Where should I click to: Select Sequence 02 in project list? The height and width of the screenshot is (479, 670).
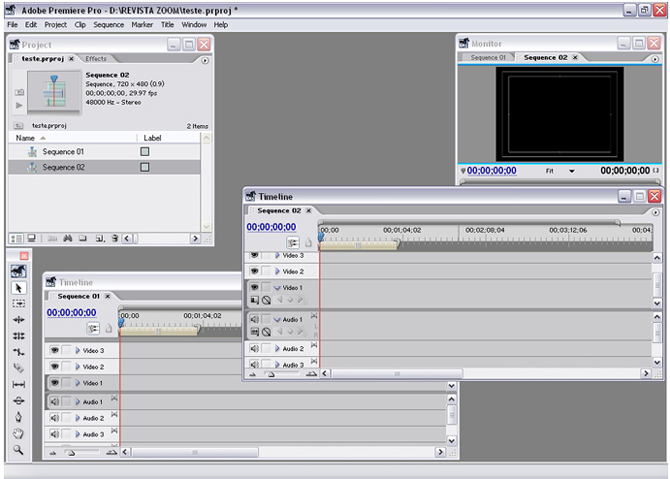coord(63,167)
